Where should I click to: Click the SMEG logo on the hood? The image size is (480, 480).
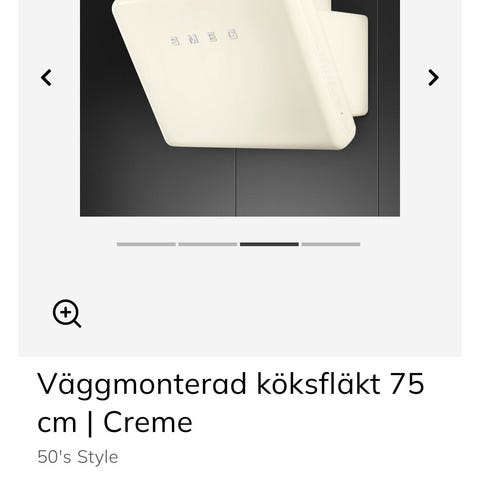pos(204,38)
